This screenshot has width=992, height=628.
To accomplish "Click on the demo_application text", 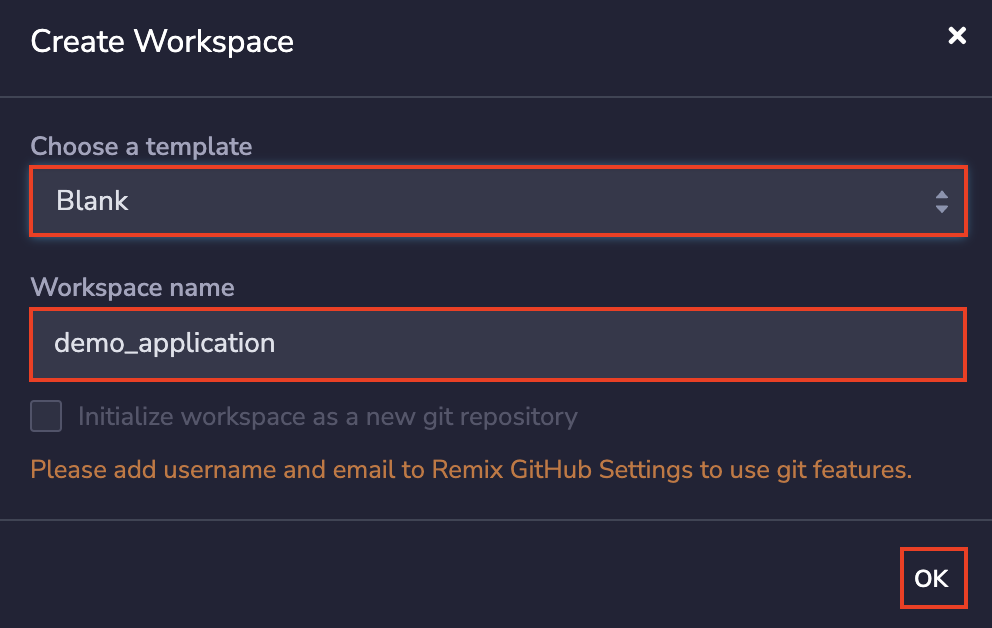I will (164, 344).
